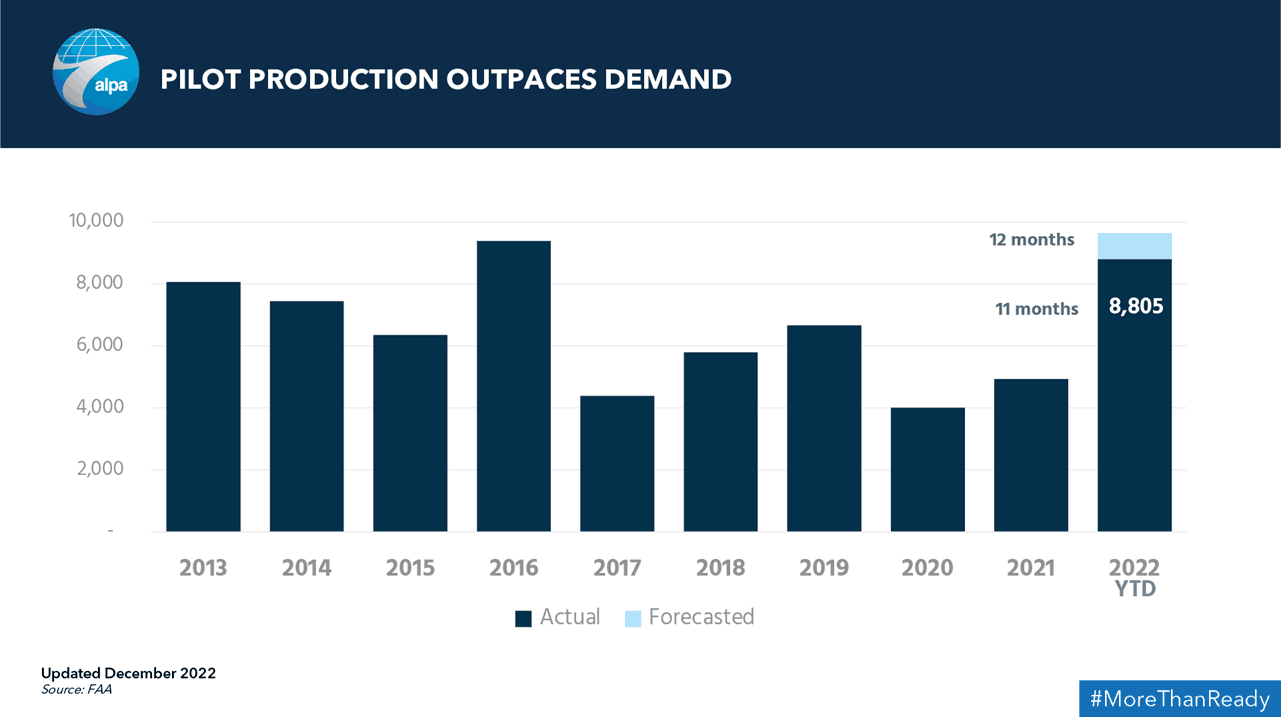Click the 11 months annotation
The image size is (1281, 717).
click(x=1037, y=309)
